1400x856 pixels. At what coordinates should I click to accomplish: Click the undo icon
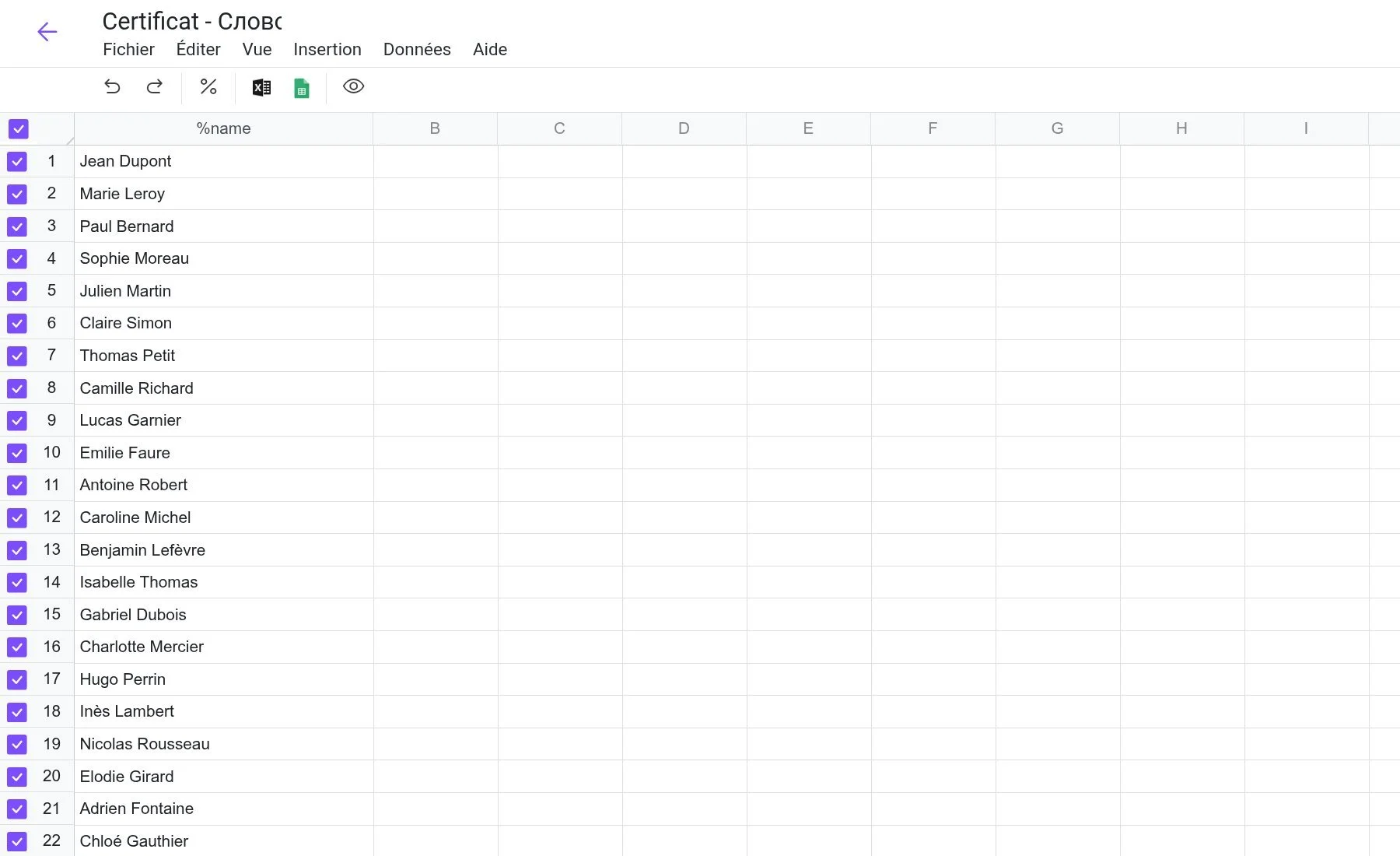tap(113, 86)
